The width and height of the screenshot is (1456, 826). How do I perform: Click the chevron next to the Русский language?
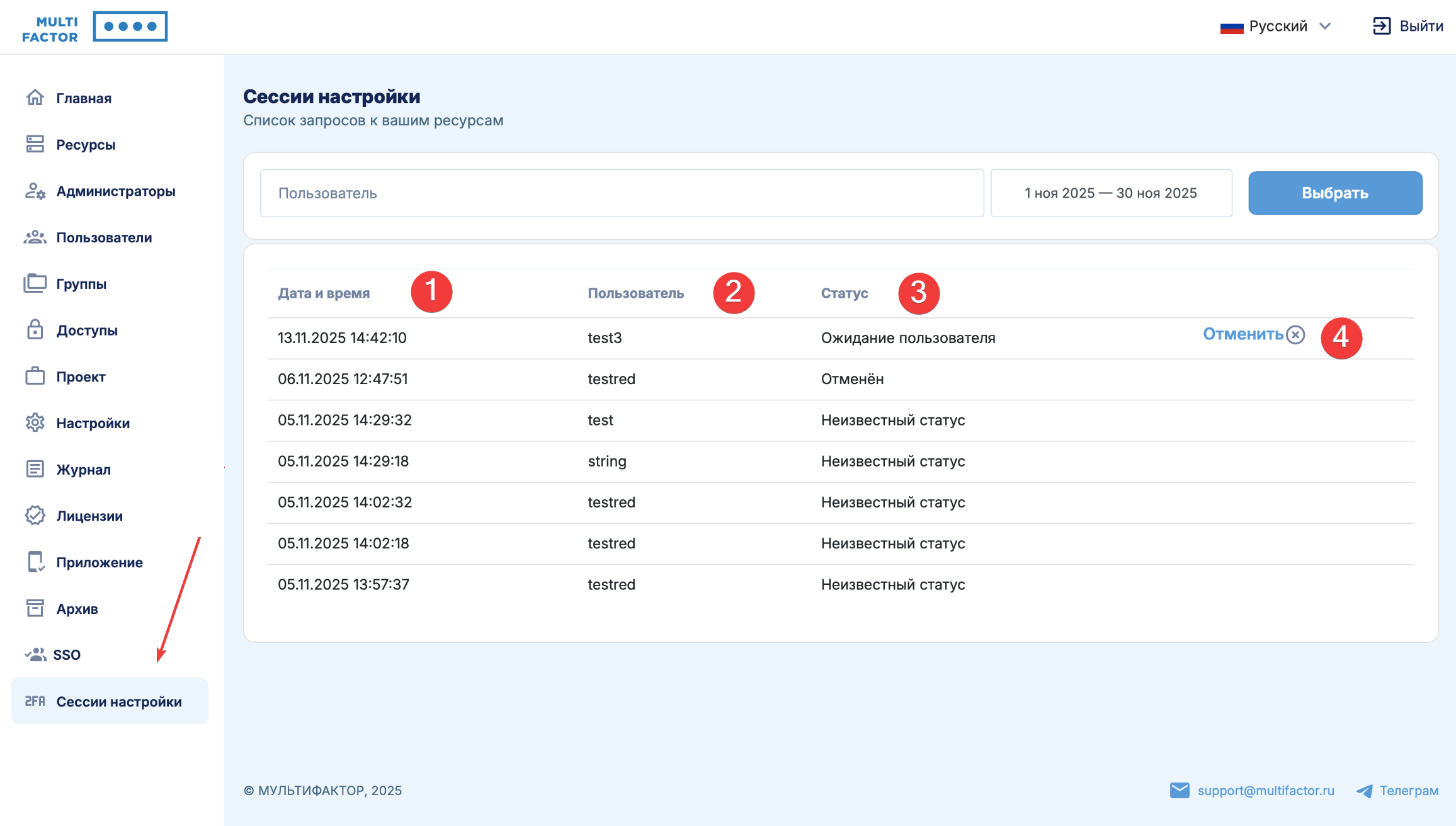click(1325, 26)
